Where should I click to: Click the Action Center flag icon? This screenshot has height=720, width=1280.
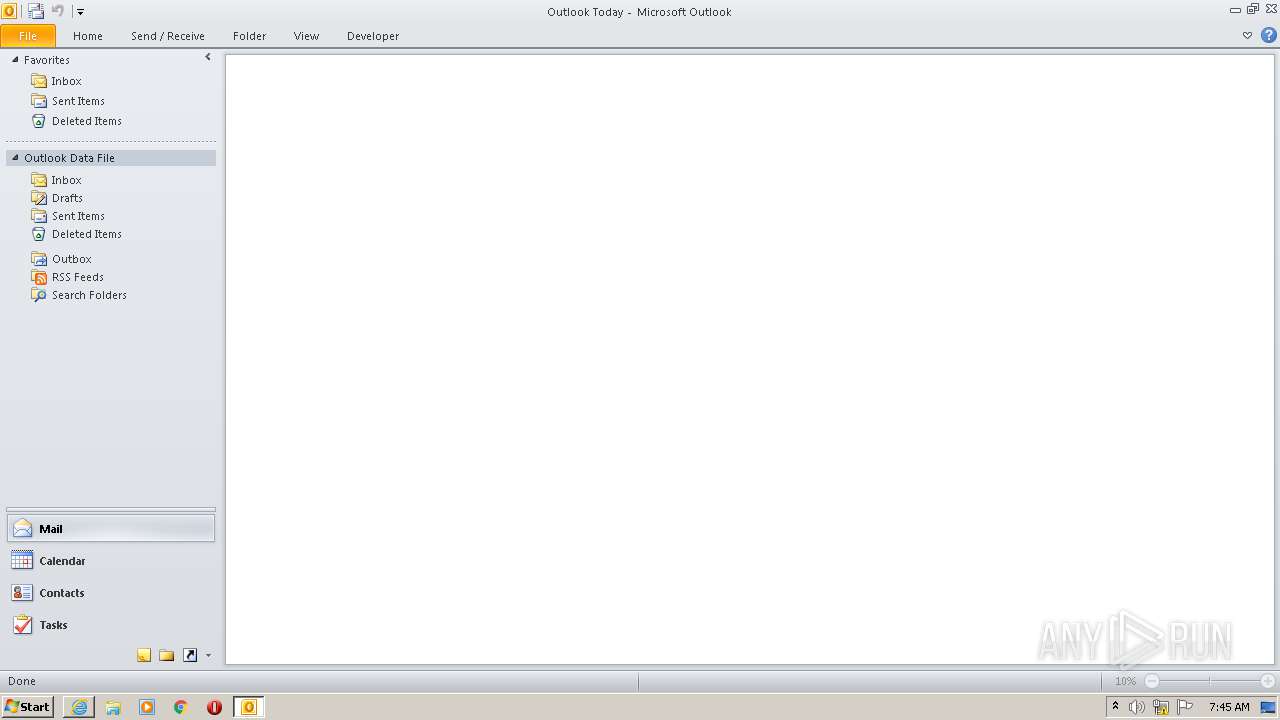point(1185,707)
